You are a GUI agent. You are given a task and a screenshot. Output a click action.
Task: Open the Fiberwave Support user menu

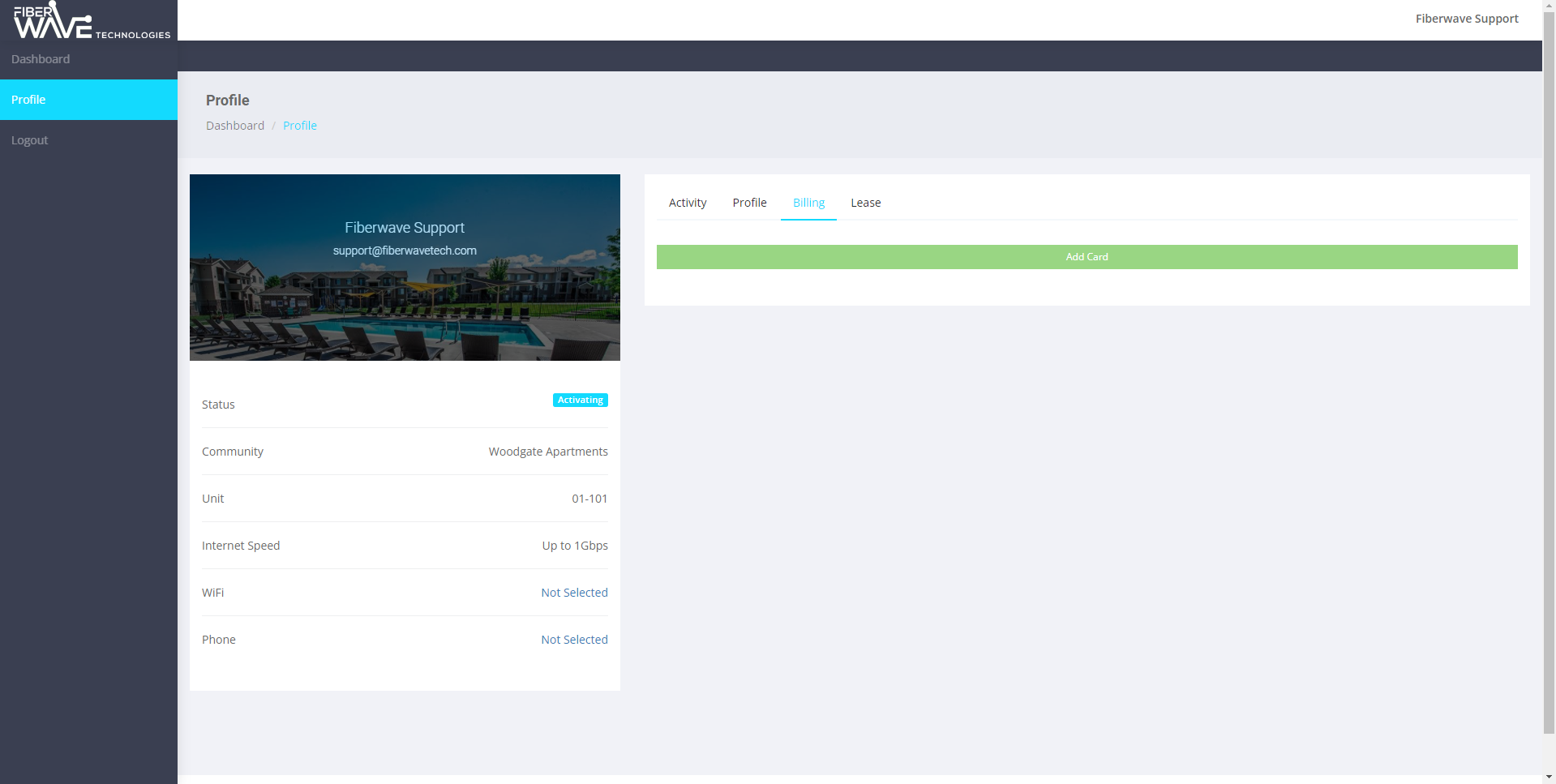coord(1466,19)
